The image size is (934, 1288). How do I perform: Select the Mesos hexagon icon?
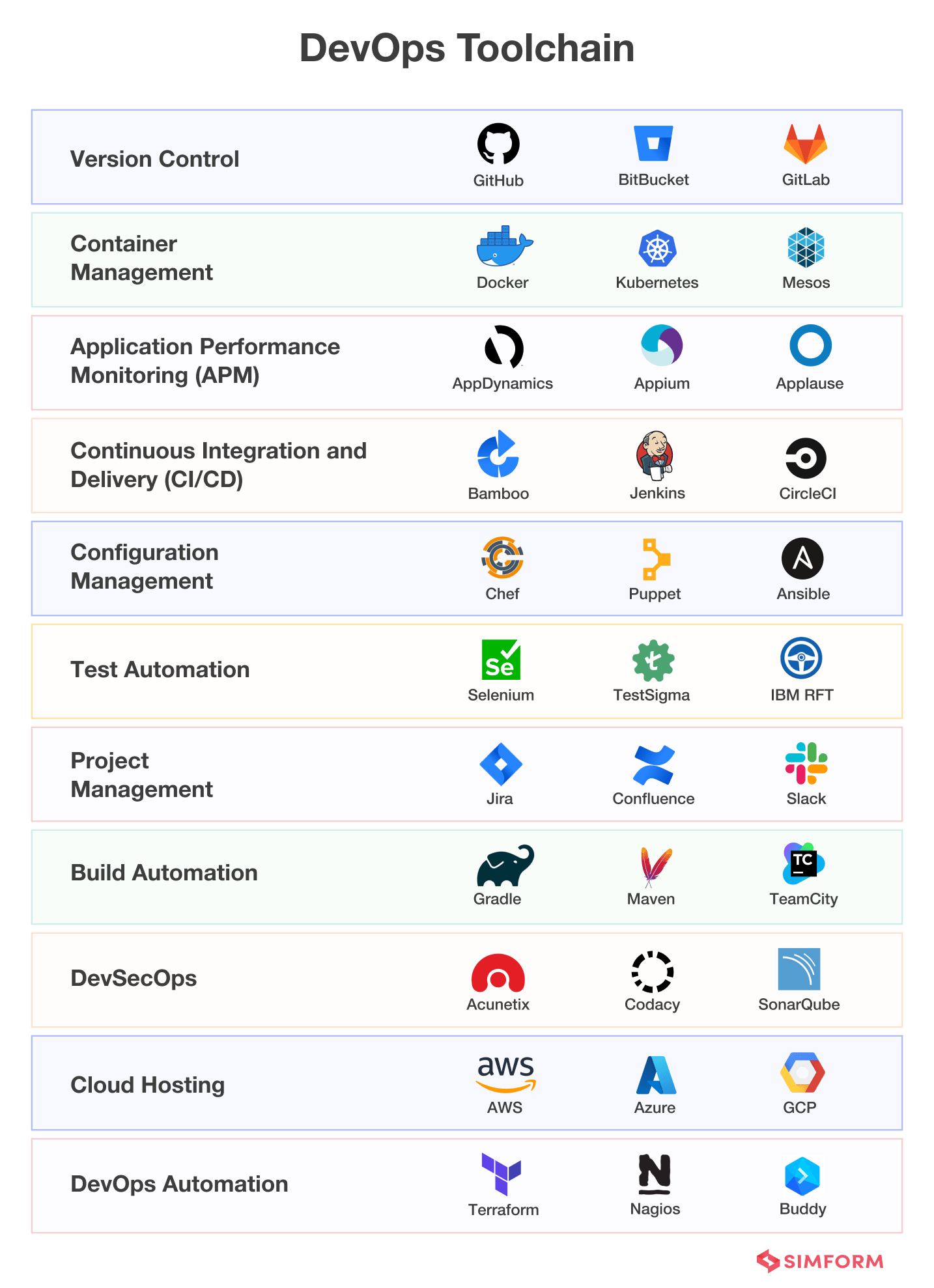pyautogui.click(x=806, y=247)
